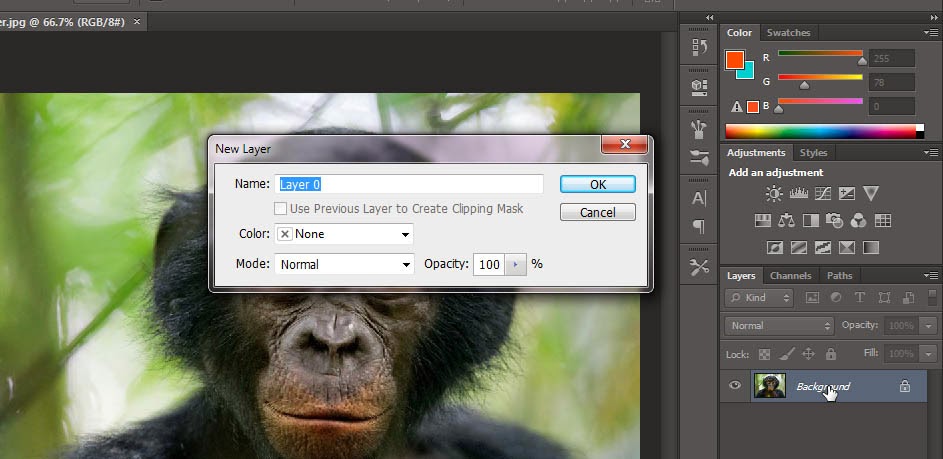The width and height of the screenshot is (943, 459).
Task: Open the History panel icon
Action: (699, 47)
